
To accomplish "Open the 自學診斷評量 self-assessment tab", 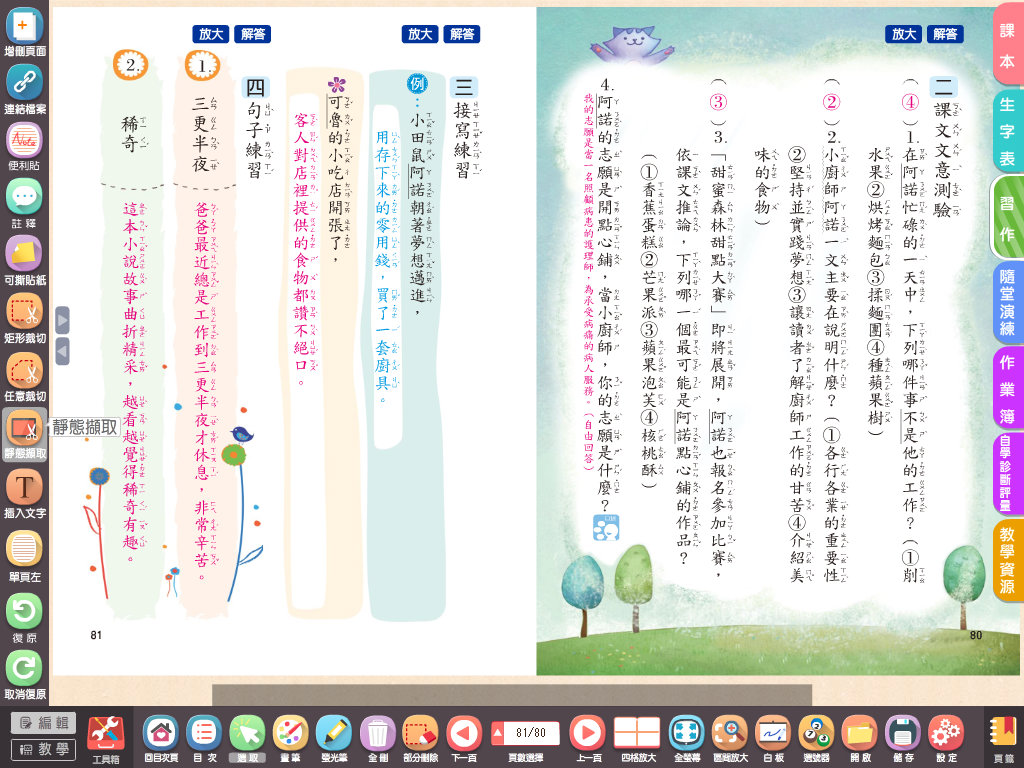I will pyautogui.click(x=1007, y=474).
